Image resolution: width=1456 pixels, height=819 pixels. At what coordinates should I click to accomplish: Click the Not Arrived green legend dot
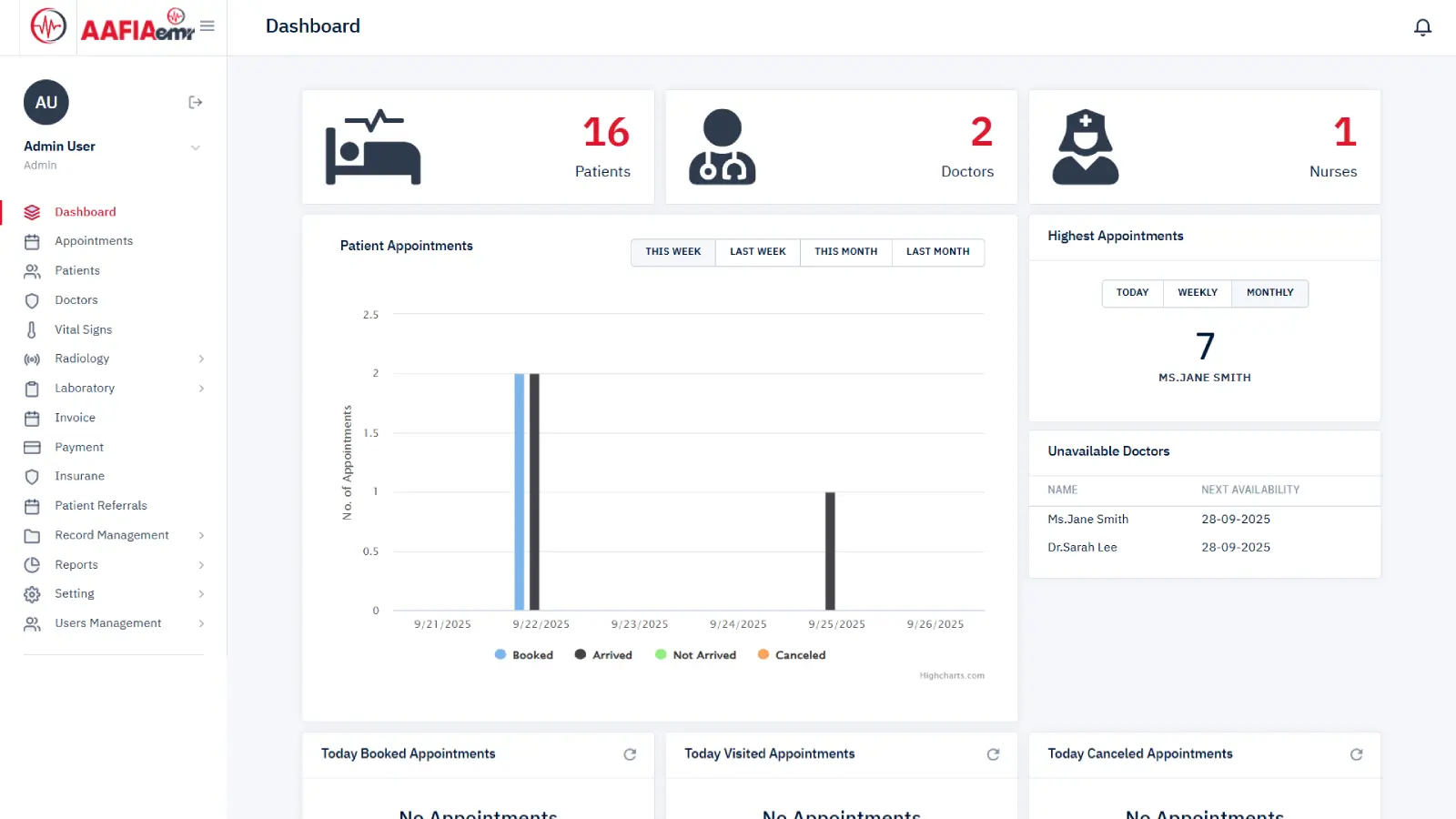tap(661, 655)
